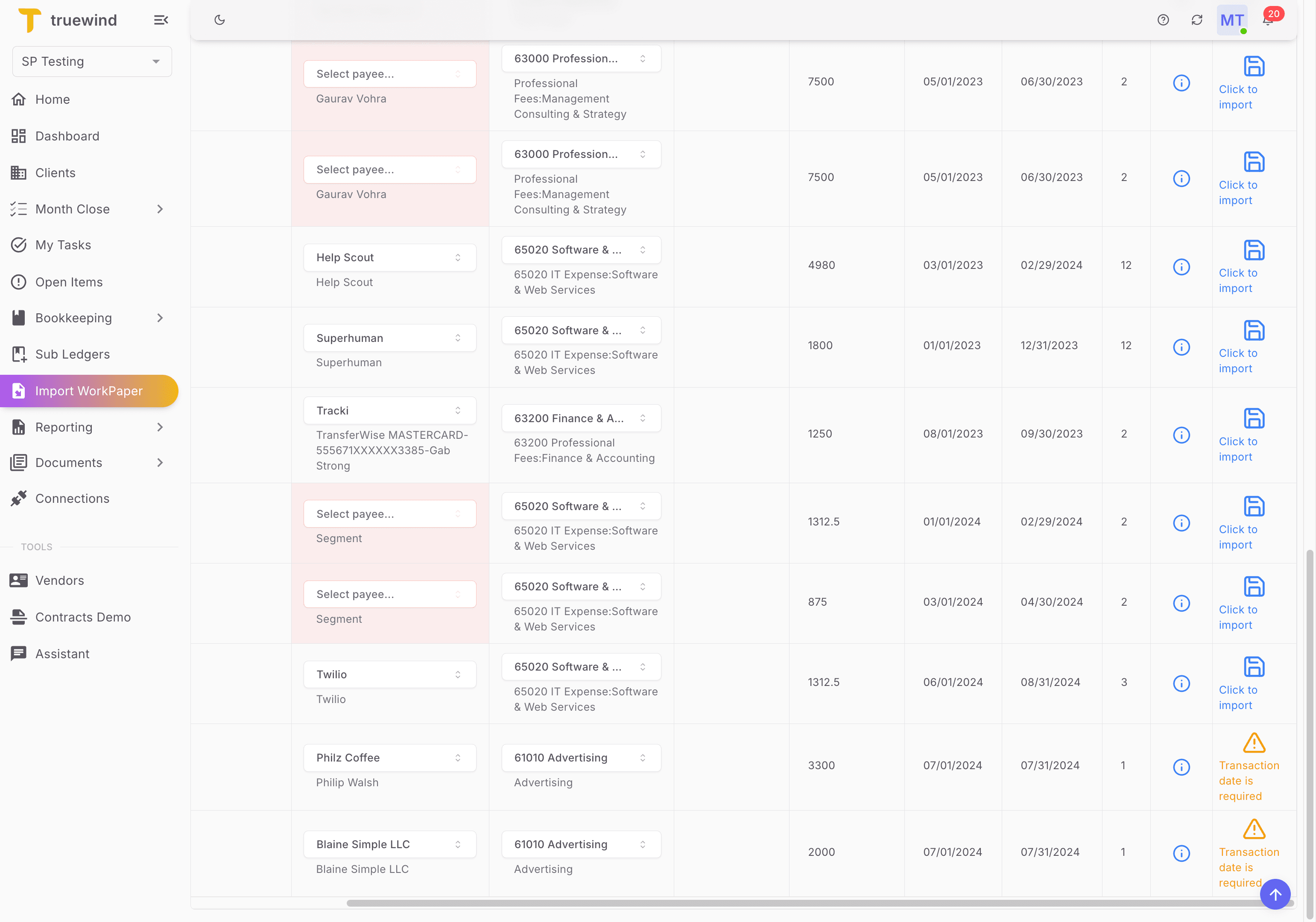This screenshot has height=922, width=1316.
Task: Collapse the sidebar navigation
Action: click(161, 20)
